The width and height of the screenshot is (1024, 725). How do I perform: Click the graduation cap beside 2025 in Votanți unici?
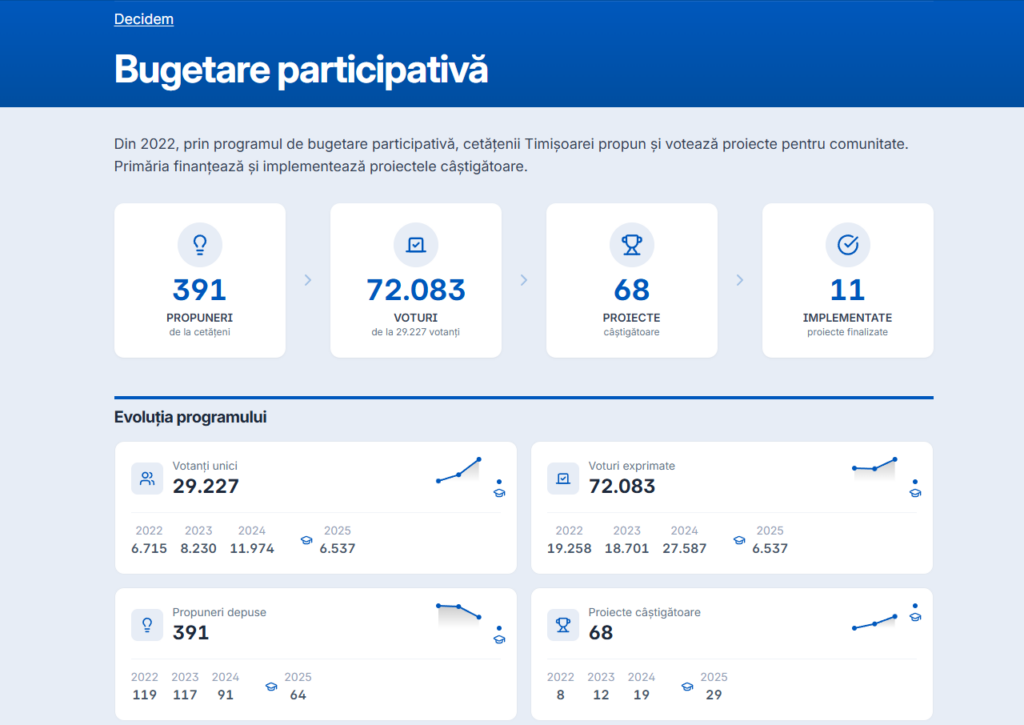point(305,539)
